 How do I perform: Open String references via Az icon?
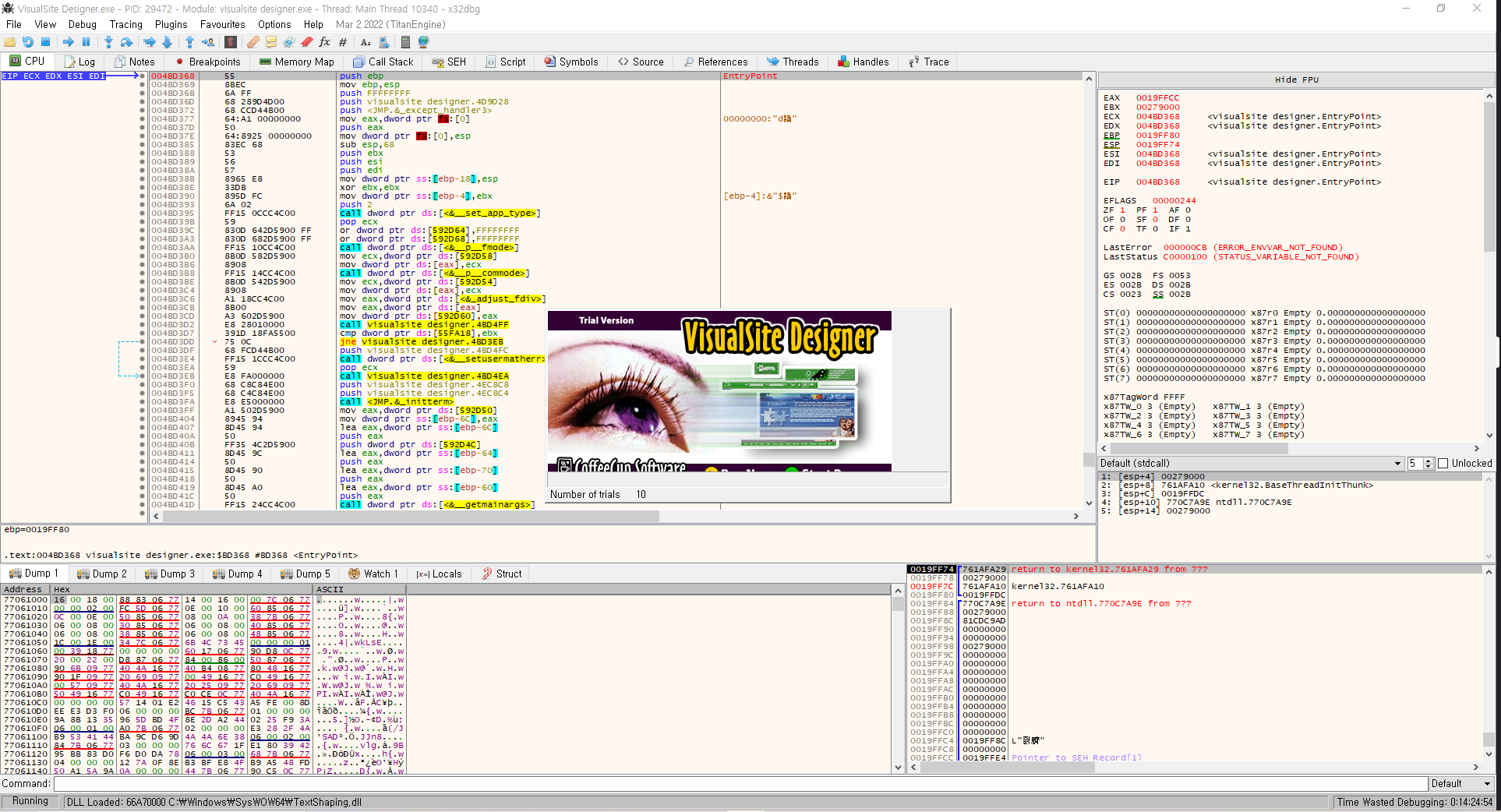[366, 42]
